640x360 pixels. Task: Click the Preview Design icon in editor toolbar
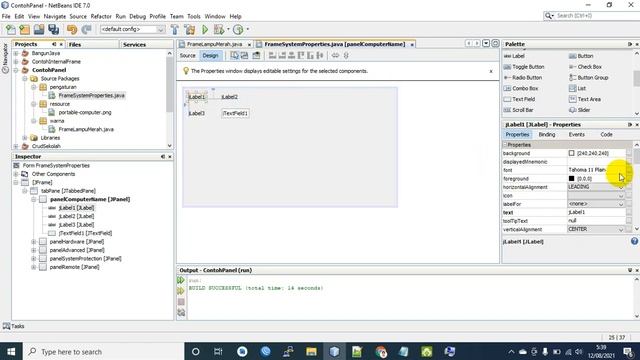point(256,56)
